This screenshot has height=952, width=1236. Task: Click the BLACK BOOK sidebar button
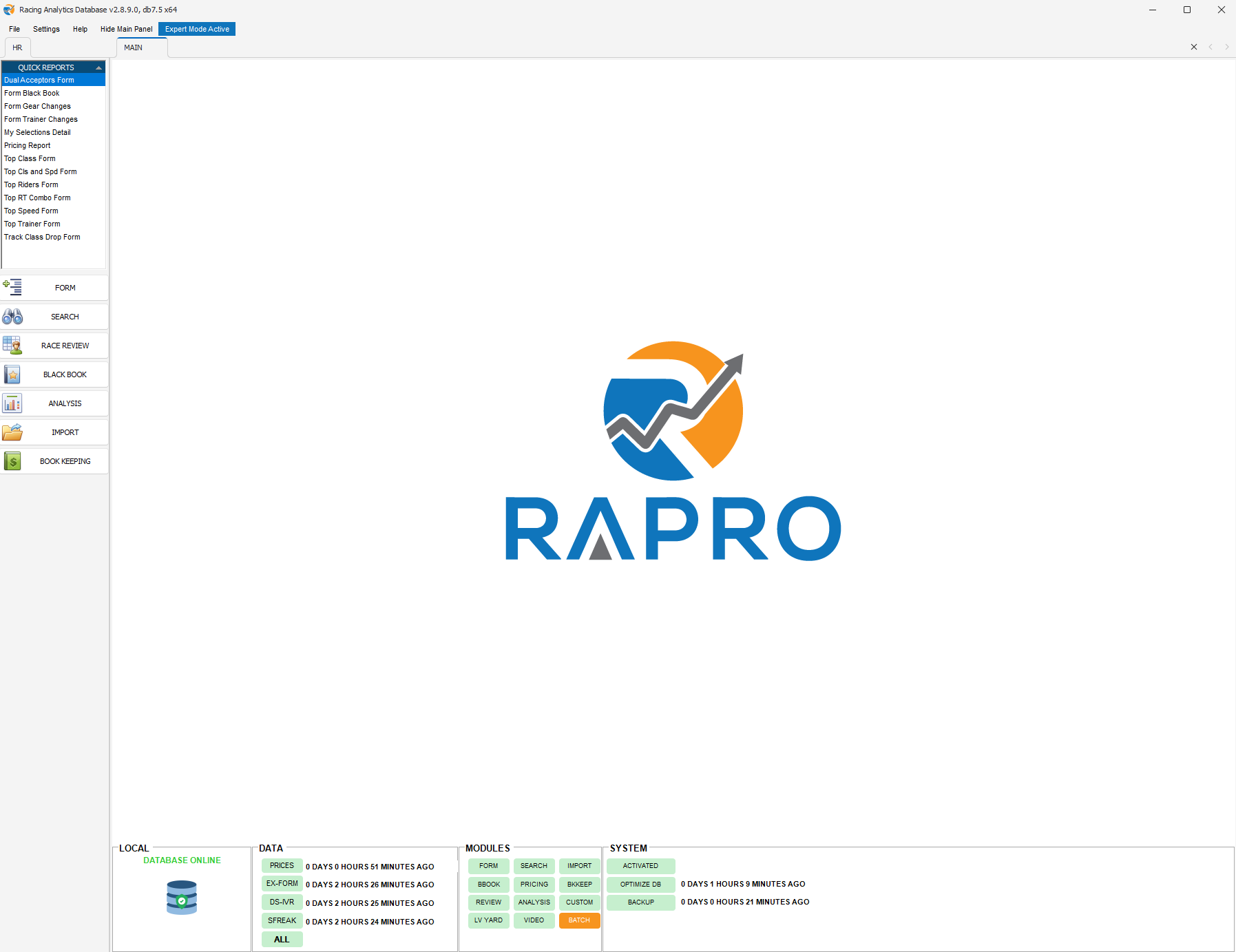[x=54, y=374]
